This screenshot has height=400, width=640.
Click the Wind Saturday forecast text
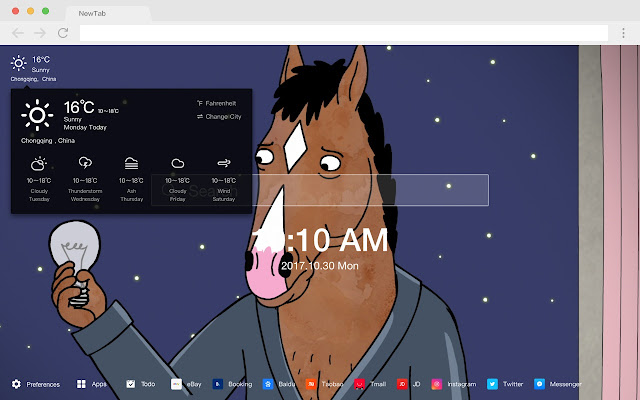[x=224, y=195]
